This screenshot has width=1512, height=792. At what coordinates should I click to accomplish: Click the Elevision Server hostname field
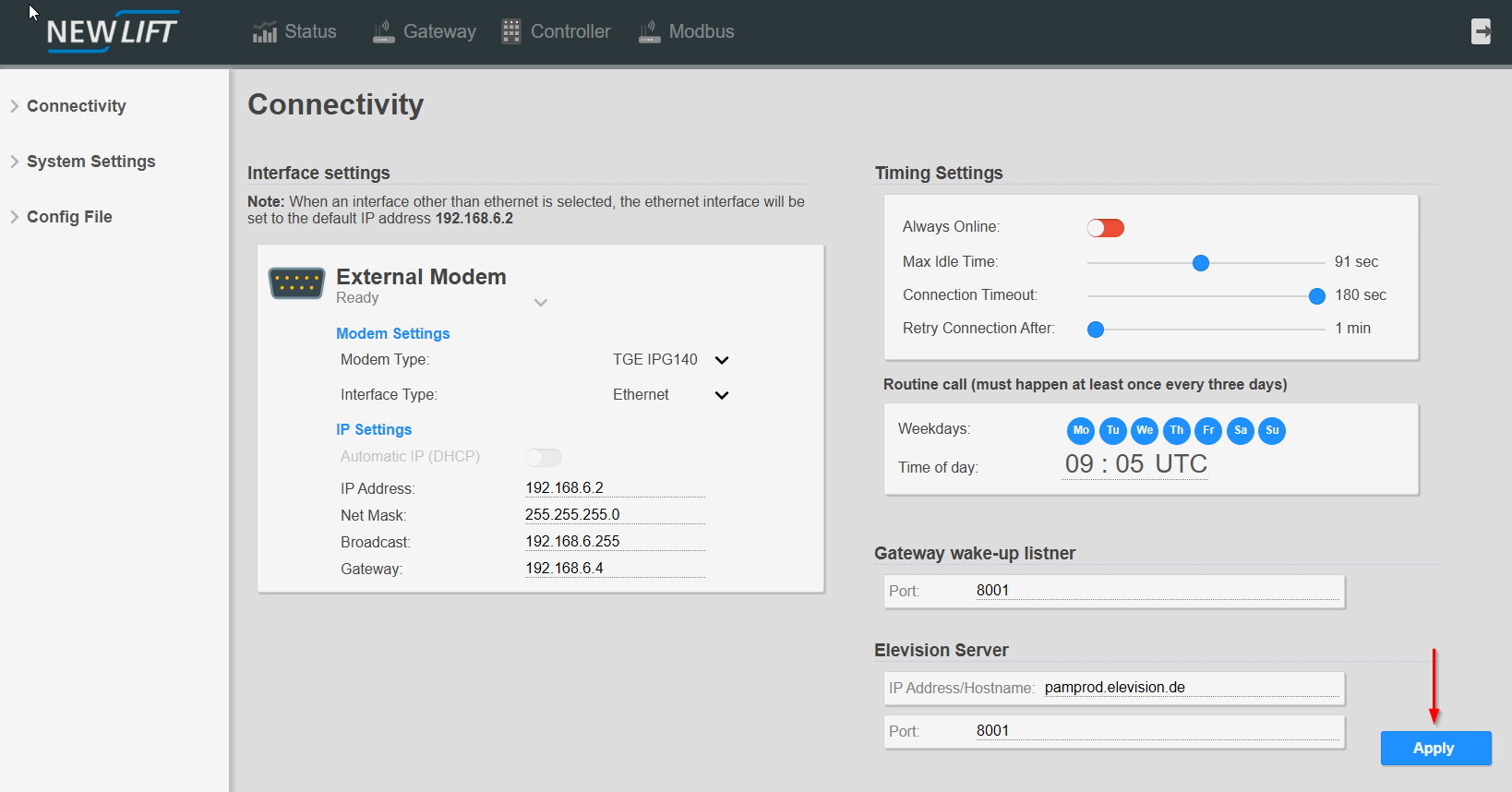(x=1191, y=688)
